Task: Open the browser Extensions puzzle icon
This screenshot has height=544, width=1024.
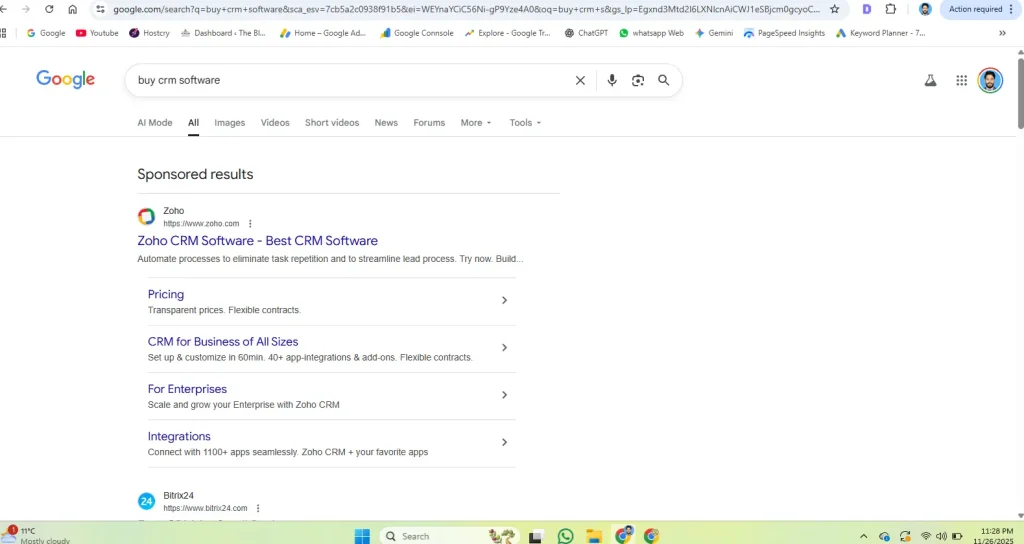Action: (891, 9)
